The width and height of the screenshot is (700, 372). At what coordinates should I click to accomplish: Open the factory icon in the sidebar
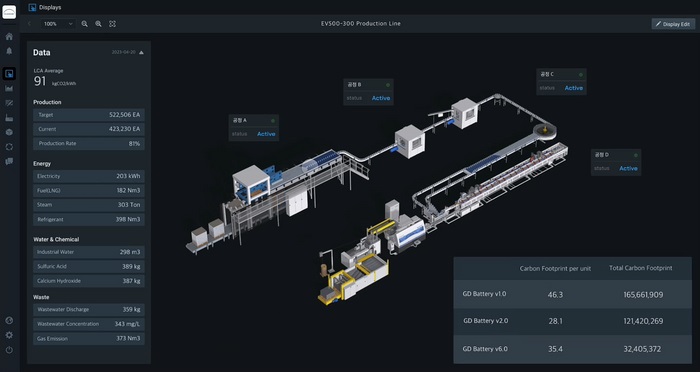coord(9,118)
